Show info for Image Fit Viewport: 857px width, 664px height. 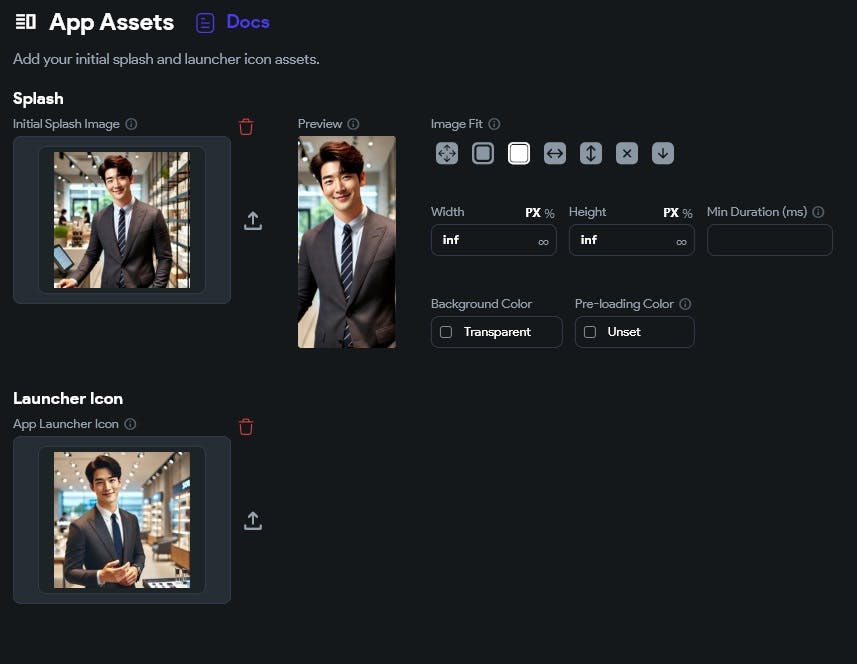494,124
